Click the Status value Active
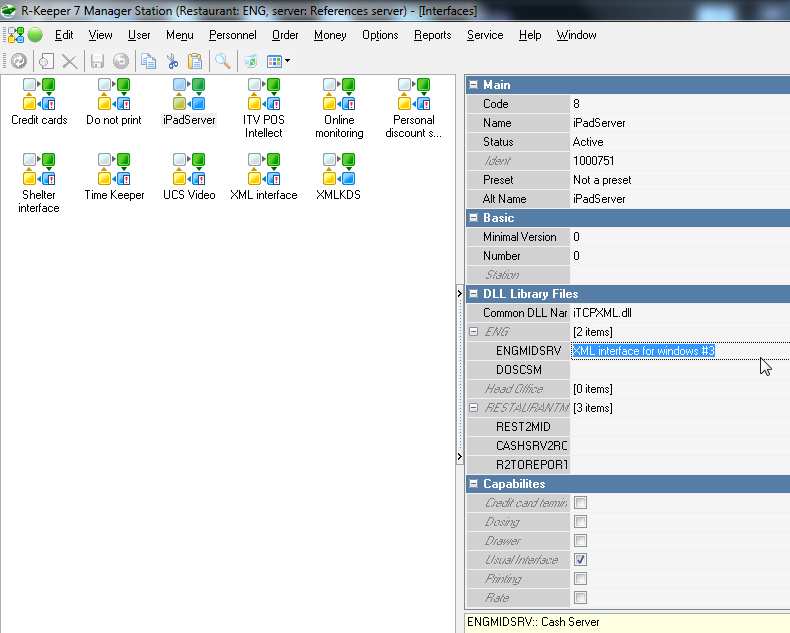Screen dimensions: 790x633 pos(680,142)
